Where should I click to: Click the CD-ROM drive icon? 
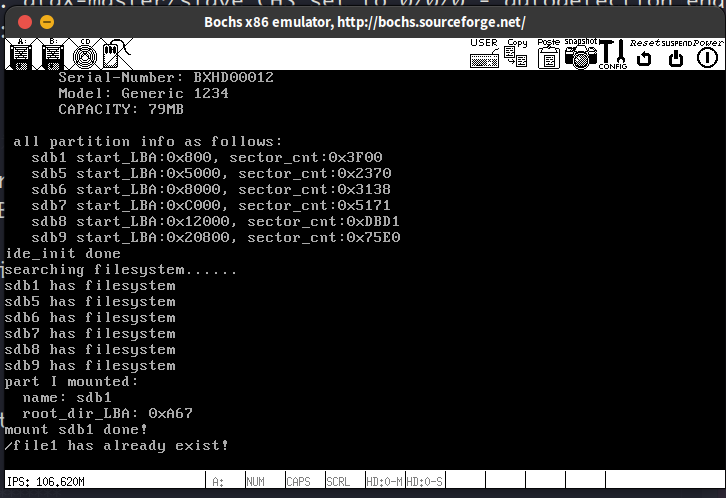84,55
